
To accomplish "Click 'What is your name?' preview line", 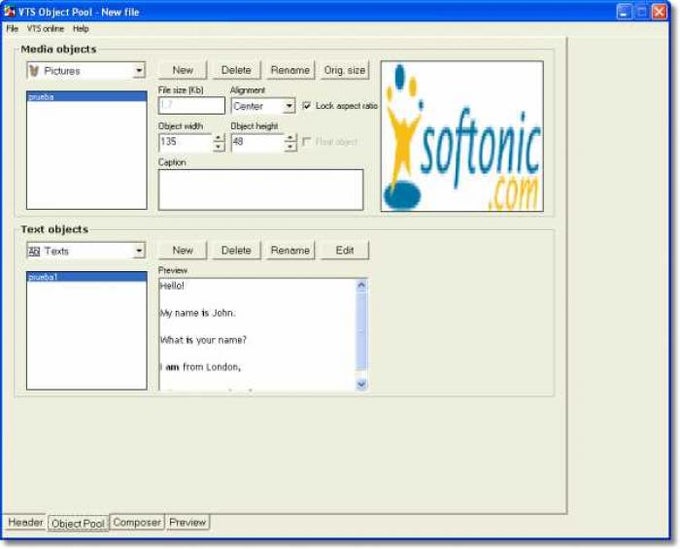I will [x=203, y=340].
